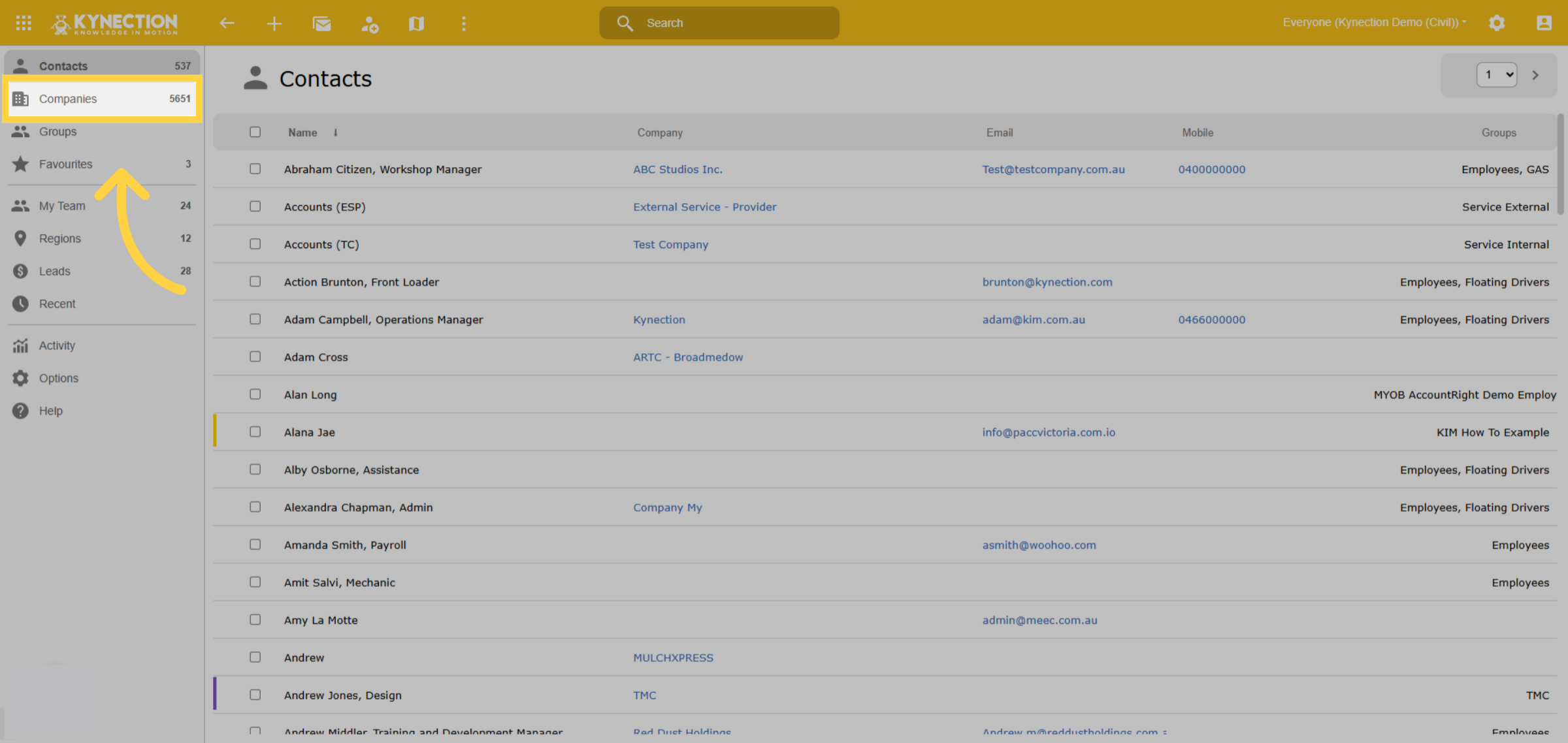Click mobile number 0466000000
The image size is (1568, 743).
(x=1211, y=320)
